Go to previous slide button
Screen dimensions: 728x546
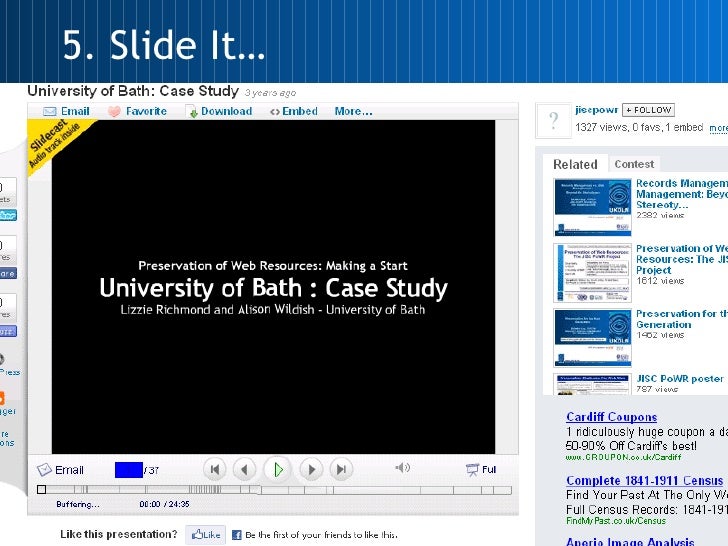coord(244,469)
